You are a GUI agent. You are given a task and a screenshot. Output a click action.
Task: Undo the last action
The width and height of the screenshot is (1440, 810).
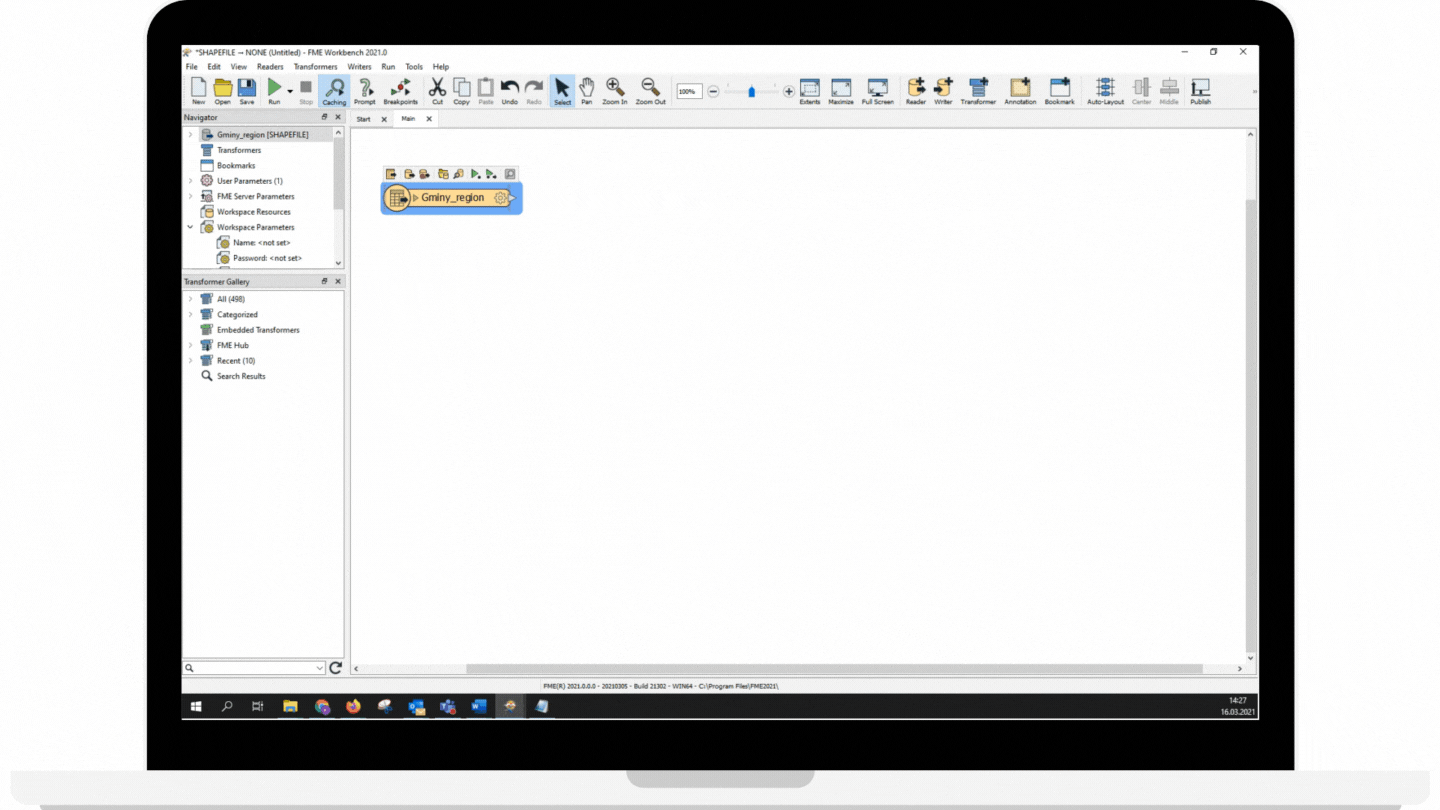[510, 91]
